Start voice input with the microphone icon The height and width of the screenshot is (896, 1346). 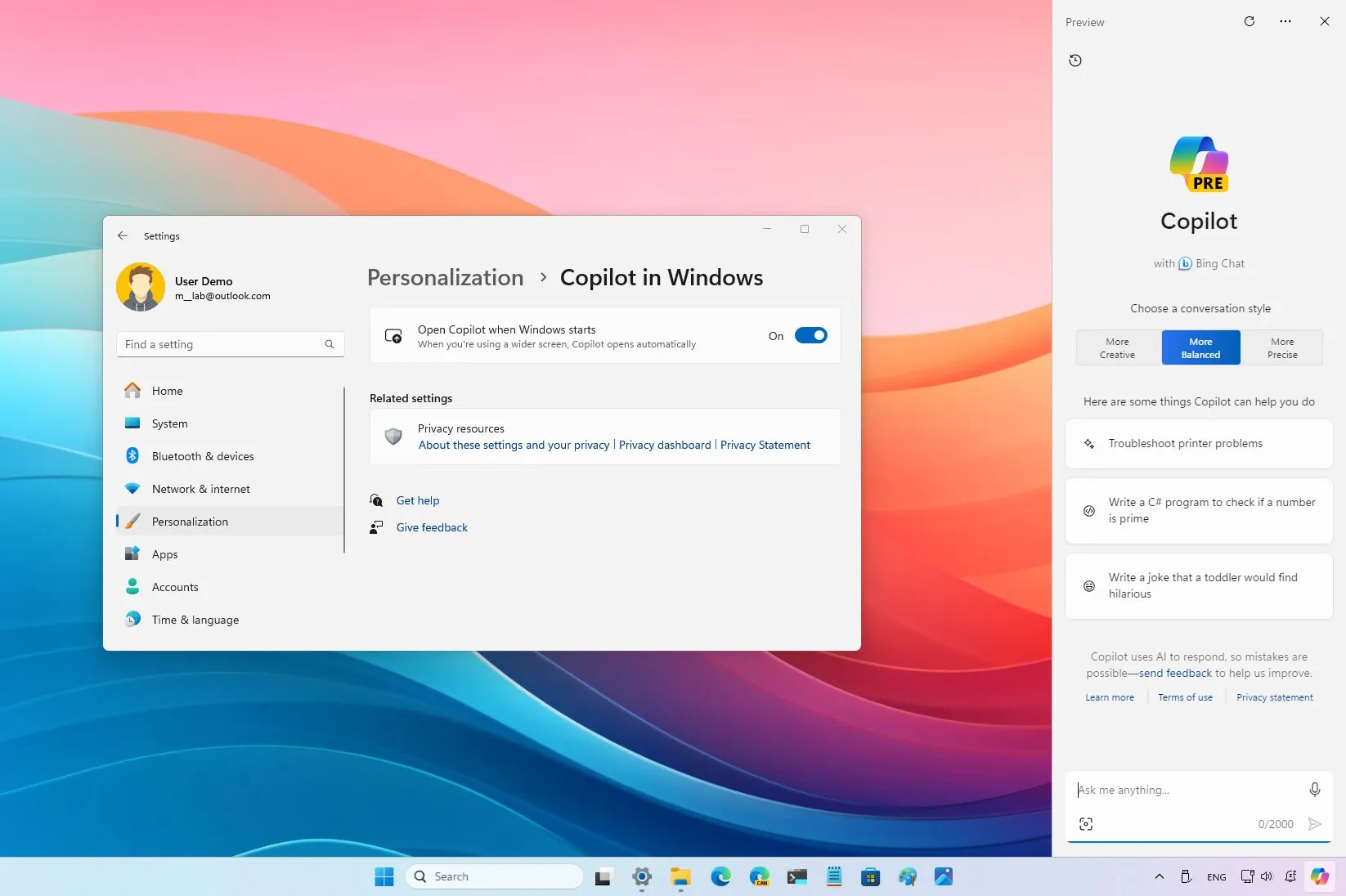[1314, 790]
